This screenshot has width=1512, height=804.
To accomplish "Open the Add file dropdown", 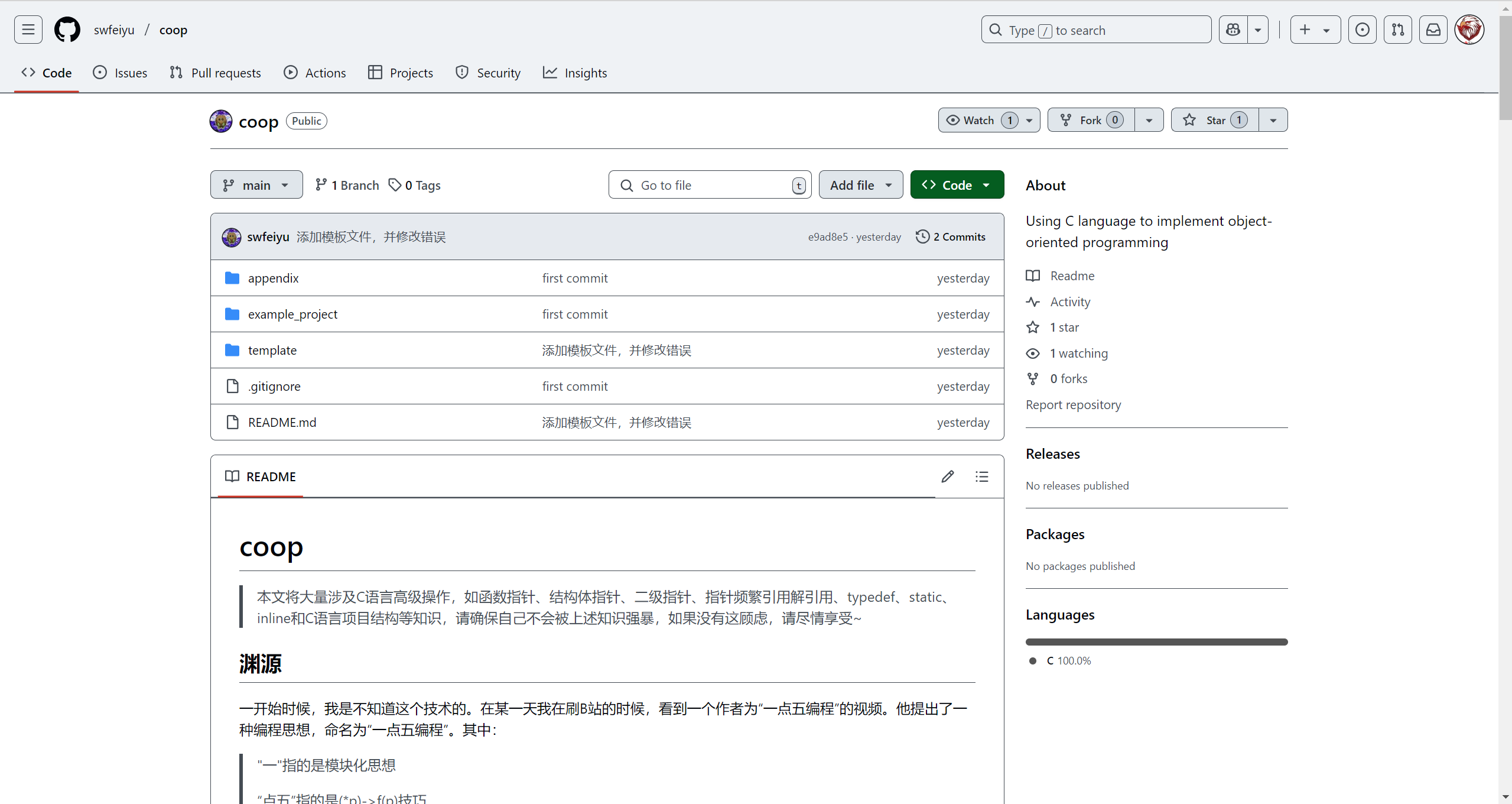I will point(860,185).
